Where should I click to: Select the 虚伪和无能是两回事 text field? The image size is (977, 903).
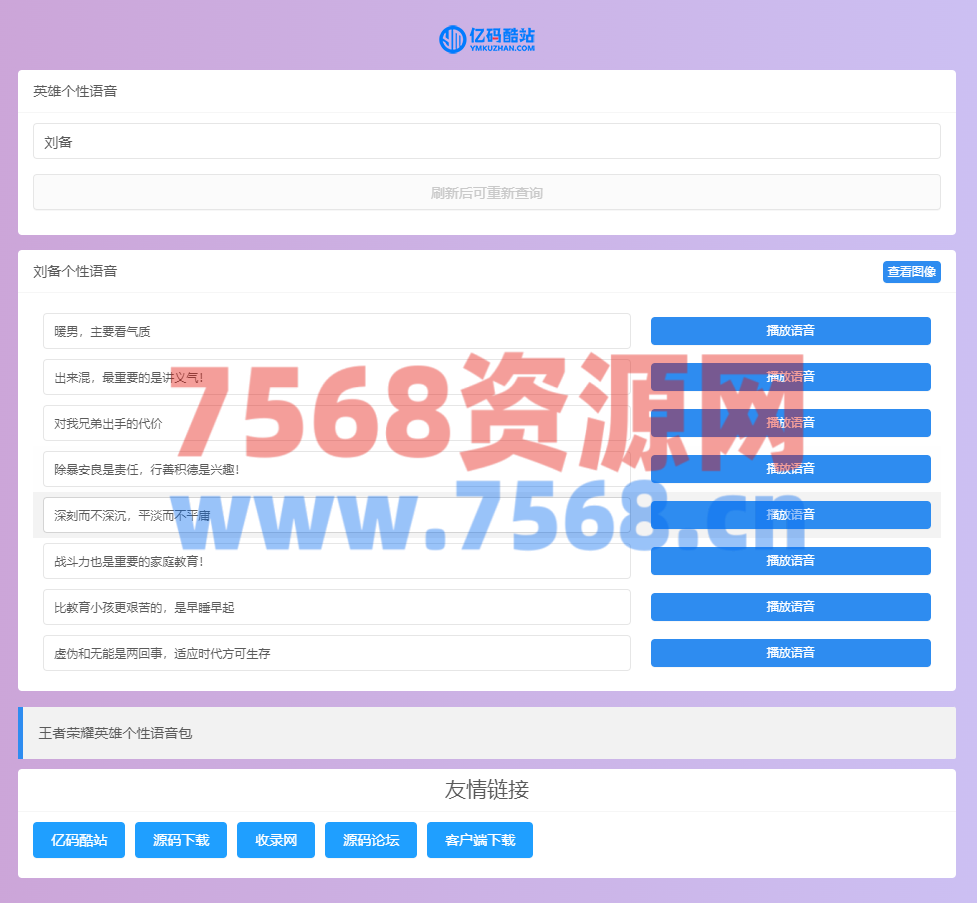click(336, 653)
